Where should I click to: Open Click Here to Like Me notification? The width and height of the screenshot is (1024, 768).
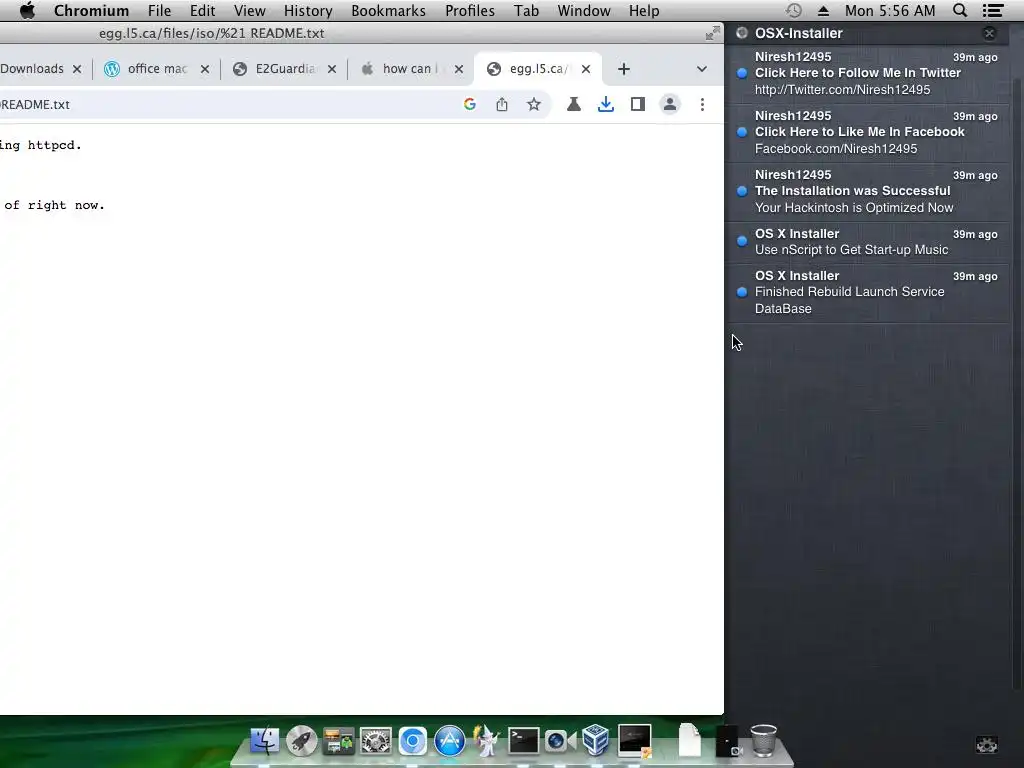tap(867, 133)
